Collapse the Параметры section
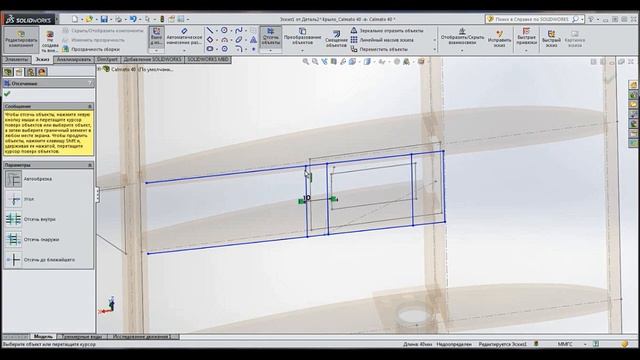 pyautogui.click(x=90, y=165)
